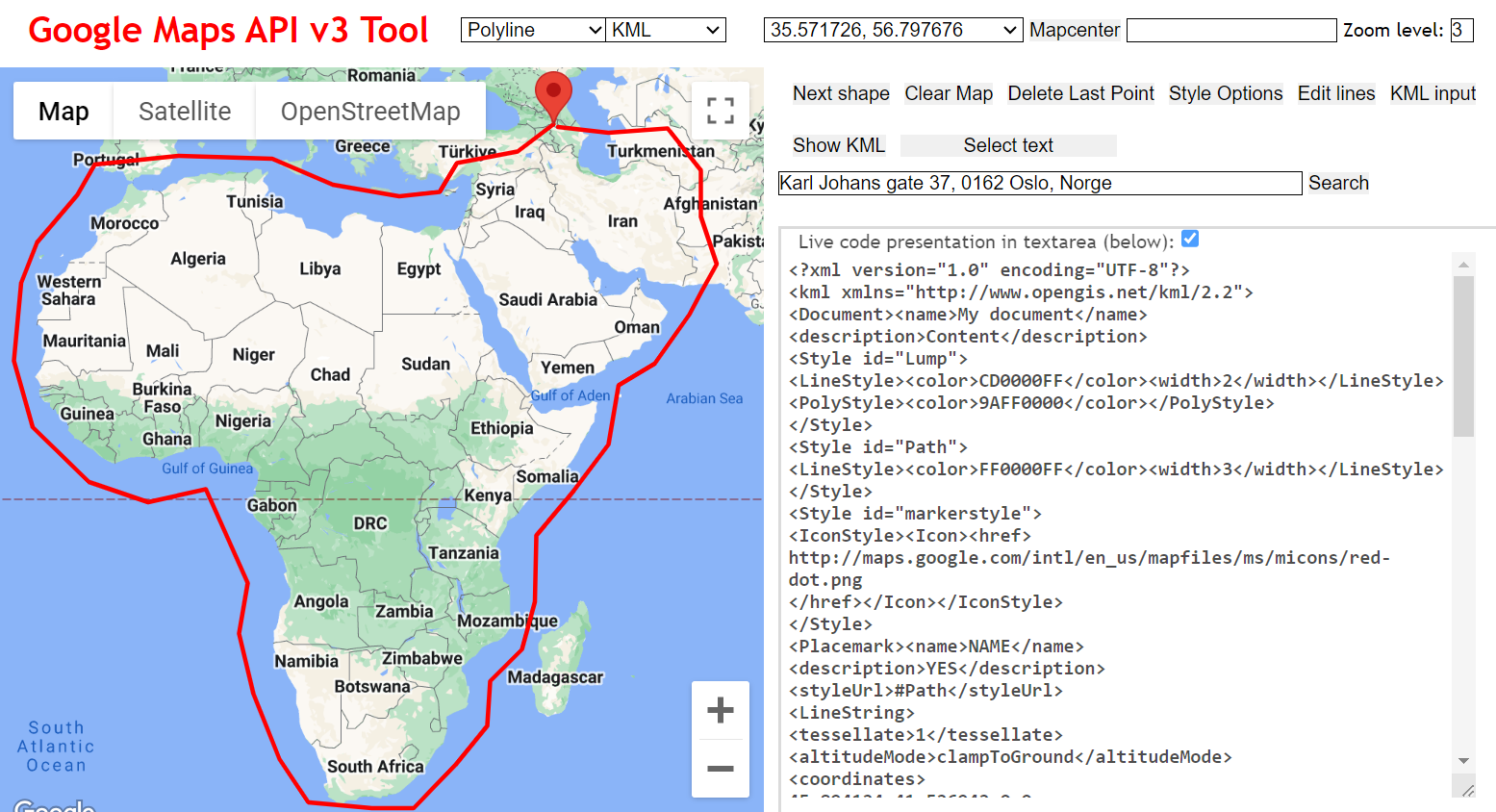Open the KML output format dropdown
The width and height of the screenshot is (1496, 812).
coord(666,30)
